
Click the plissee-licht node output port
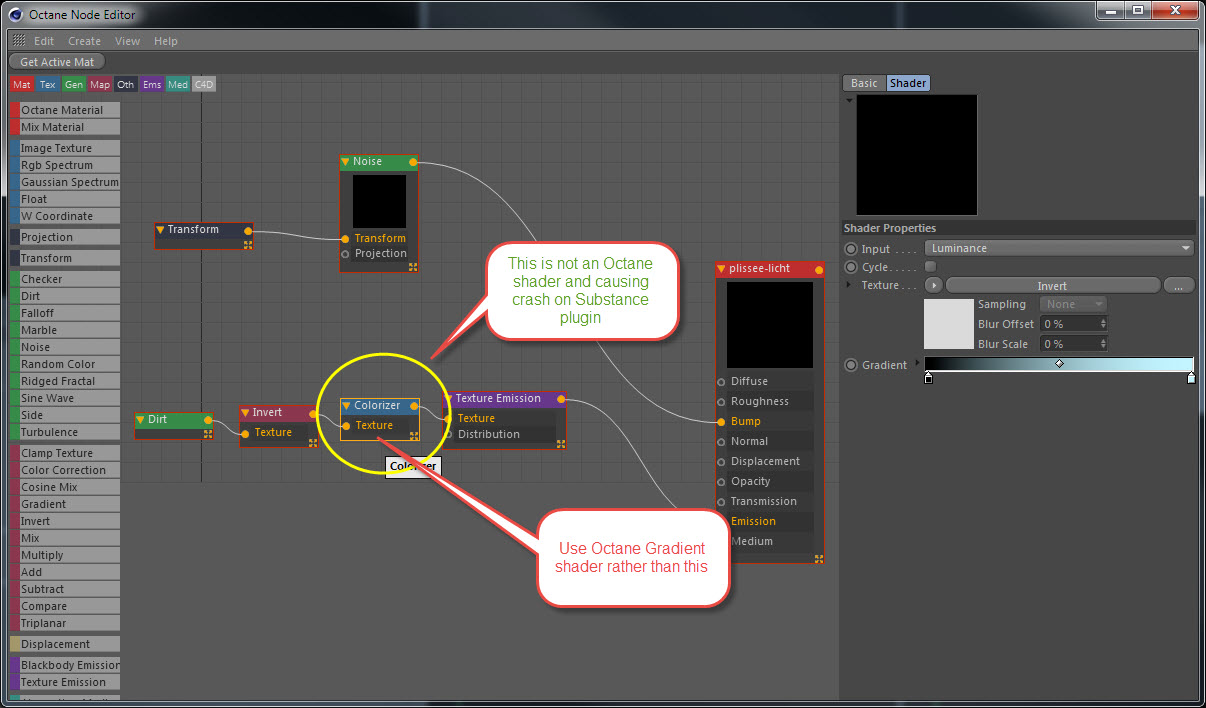[x=820, y=269]
